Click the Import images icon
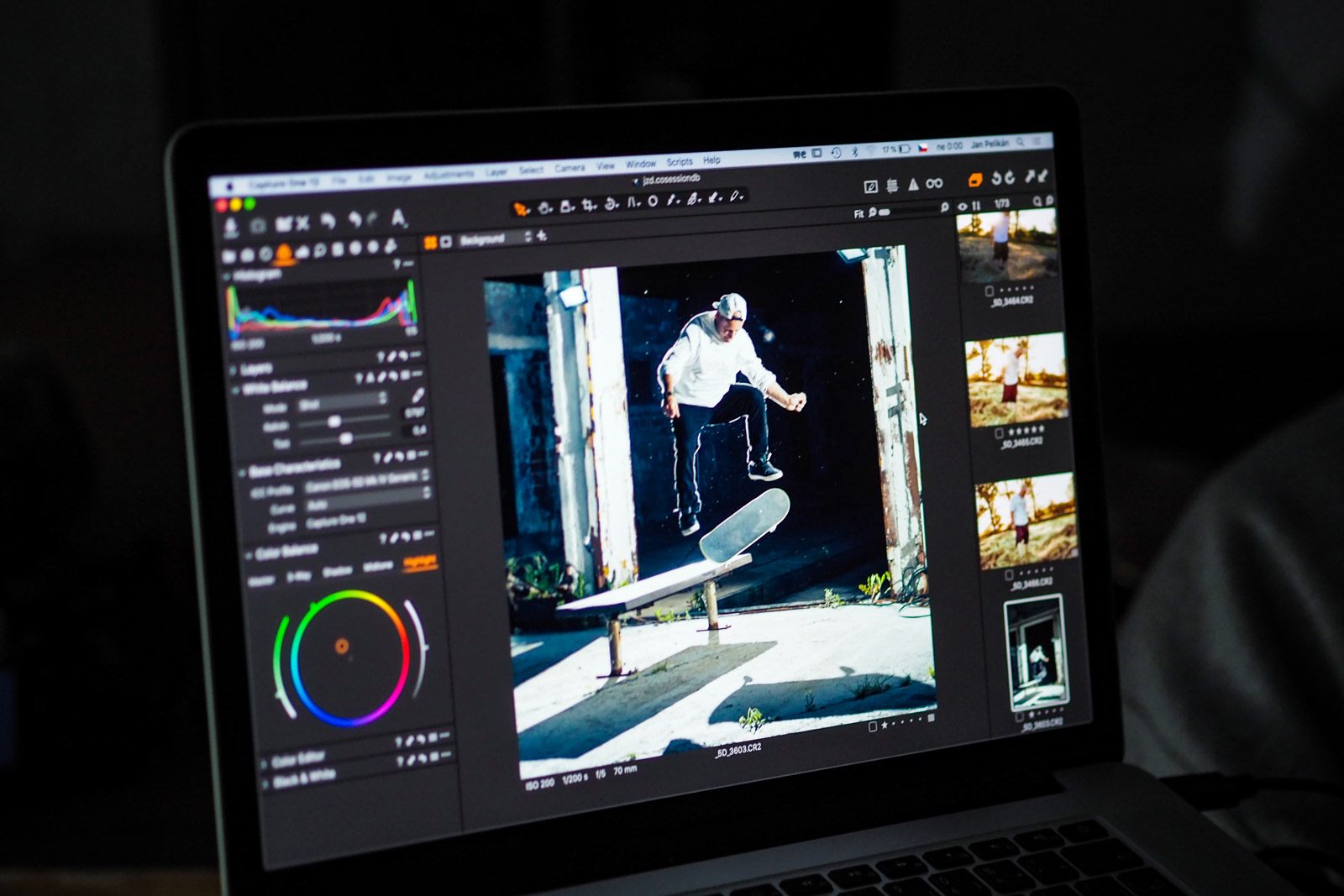1344x896 pixels. point(232,227)
